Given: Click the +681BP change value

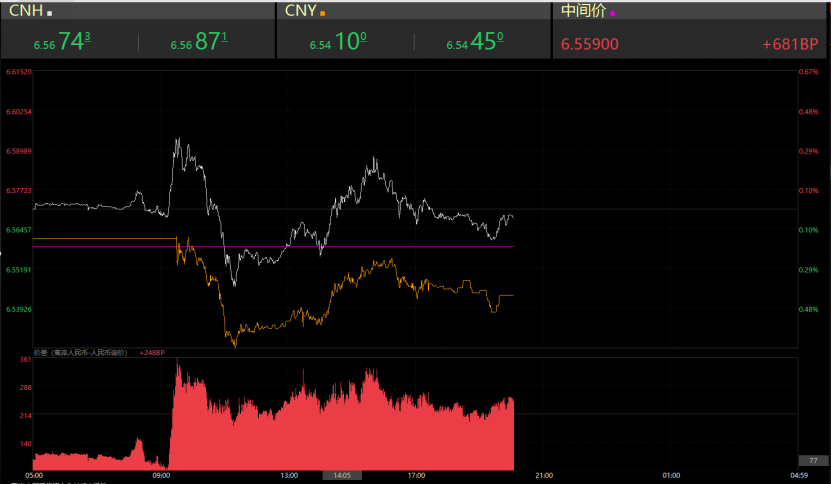Looking at the screenshot, I should pos(789,45).
